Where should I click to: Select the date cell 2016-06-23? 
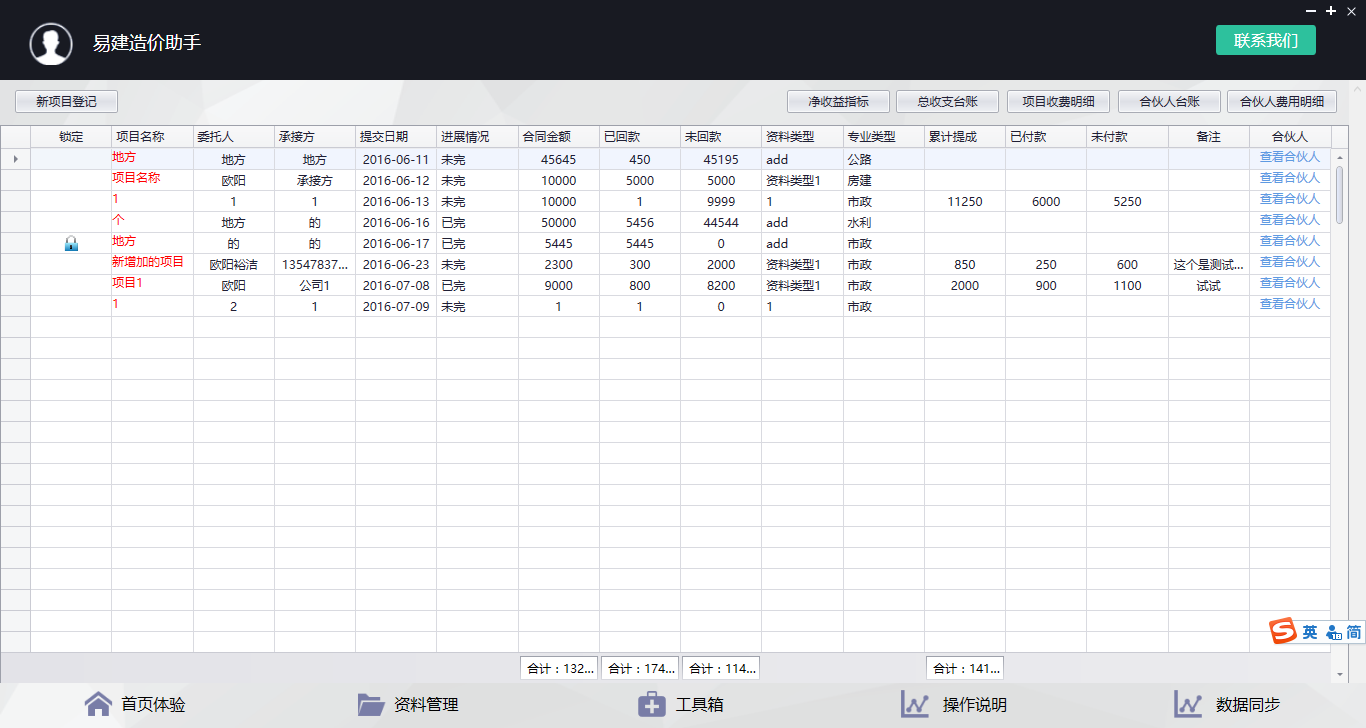(396, 265)
